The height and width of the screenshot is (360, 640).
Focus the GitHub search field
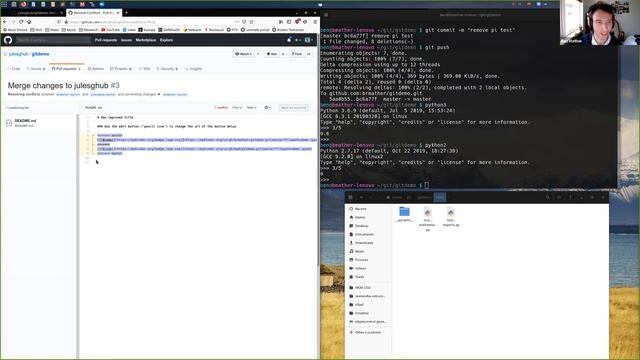53,40
